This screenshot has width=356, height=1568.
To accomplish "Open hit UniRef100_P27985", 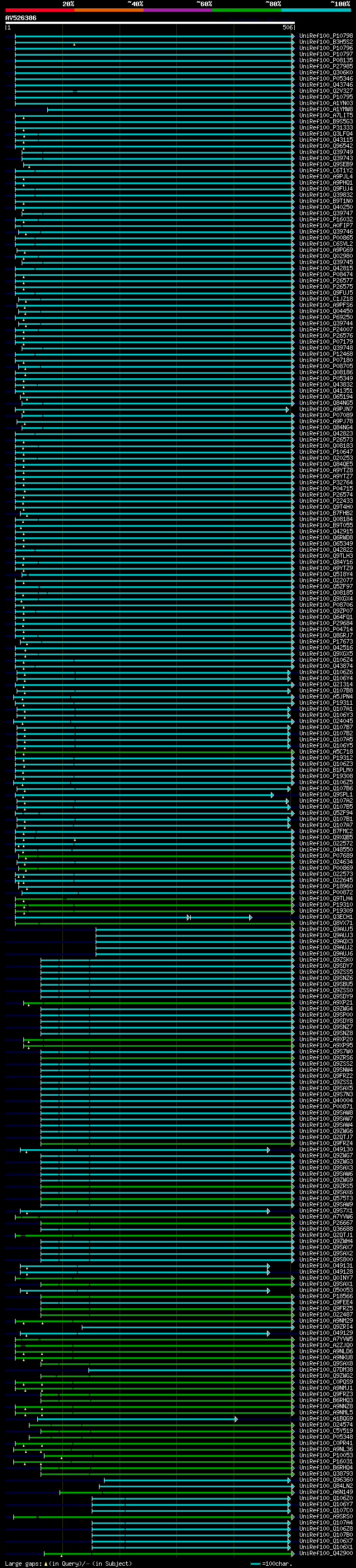I will [326, 66].
